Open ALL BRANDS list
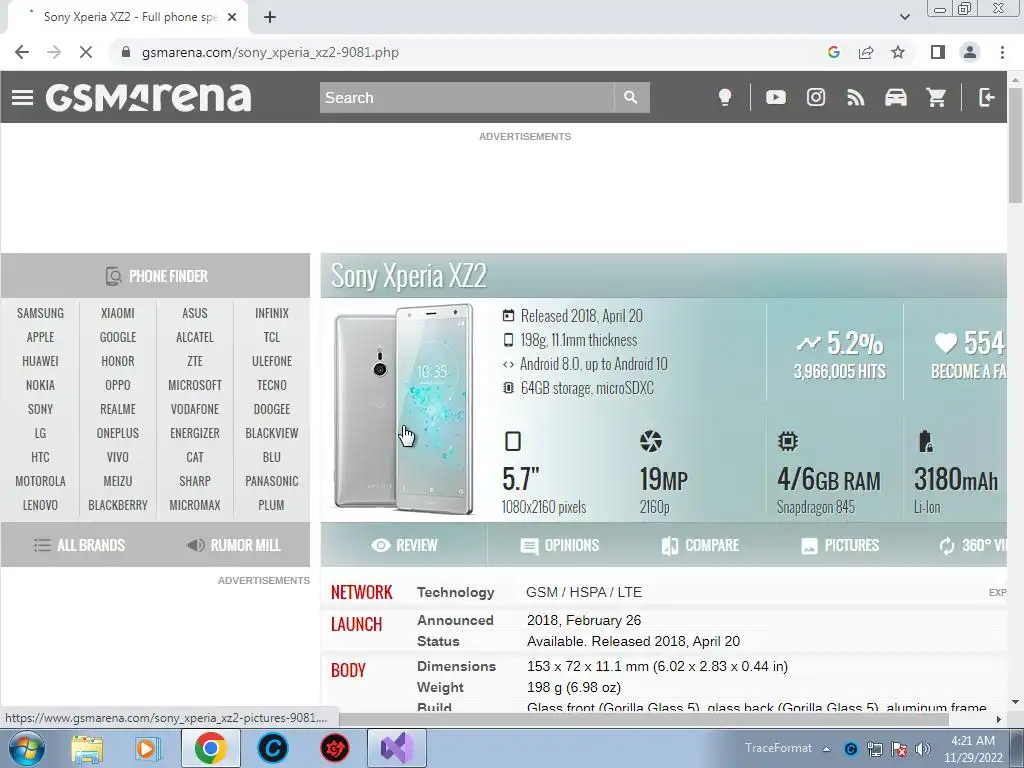The width and height of the screenshot is (1024, 768). [78, 545]
